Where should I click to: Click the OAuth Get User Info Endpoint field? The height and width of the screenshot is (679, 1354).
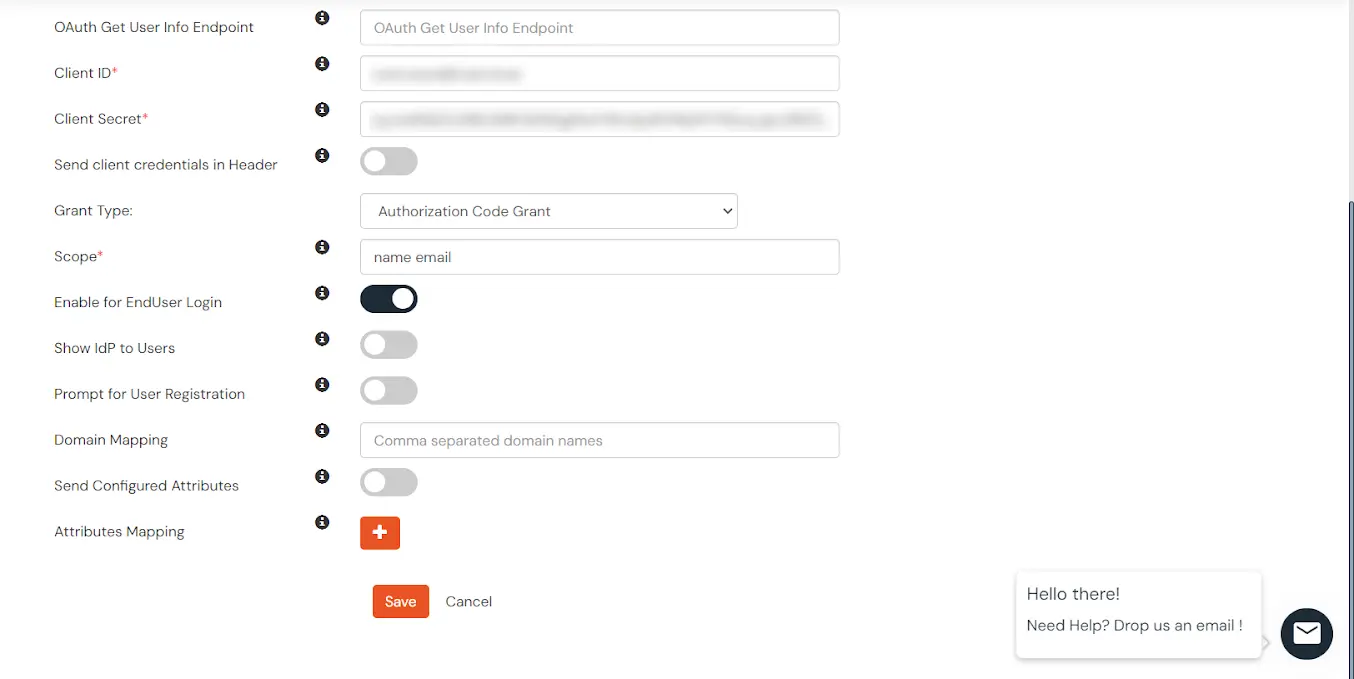click(x=599, y=28)
